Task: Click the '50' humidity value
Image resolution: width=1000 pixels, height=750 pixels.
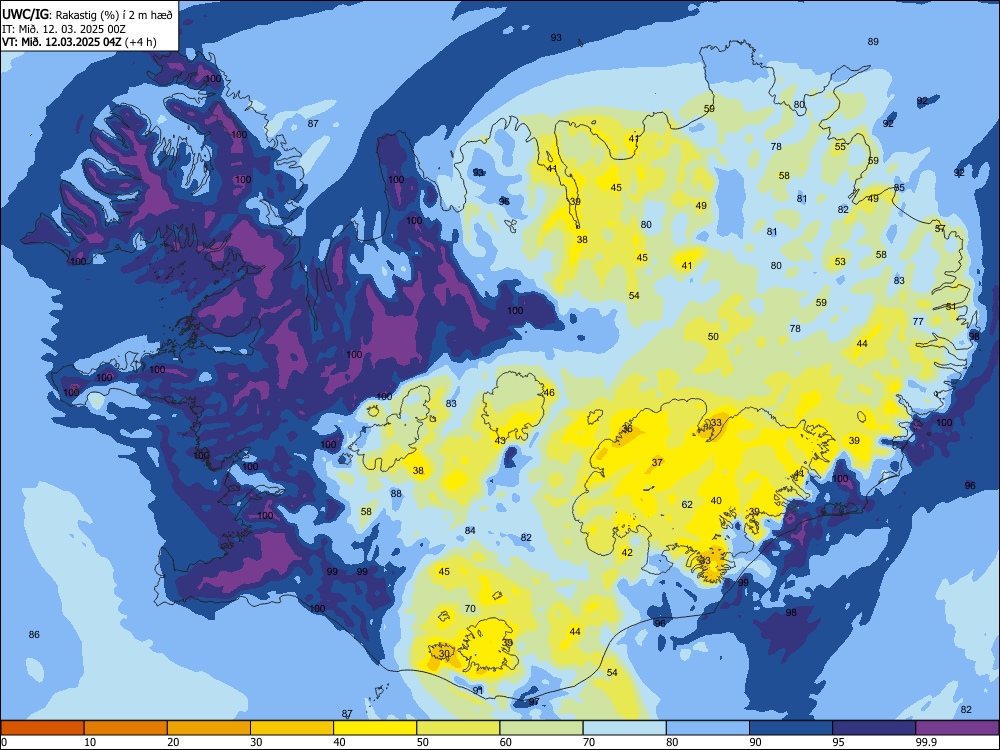Action: click(713, 337)
